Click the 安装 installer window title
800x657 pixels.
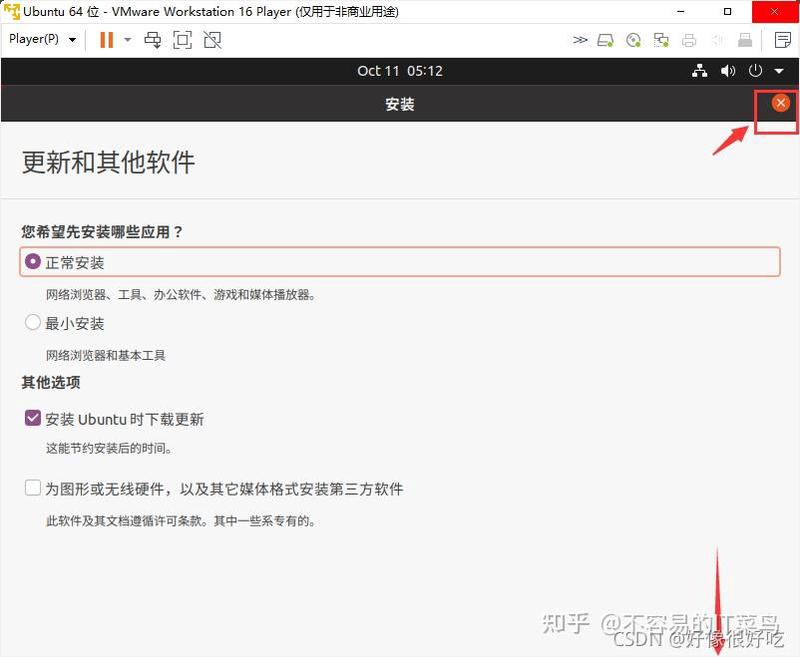click(399, 104)
